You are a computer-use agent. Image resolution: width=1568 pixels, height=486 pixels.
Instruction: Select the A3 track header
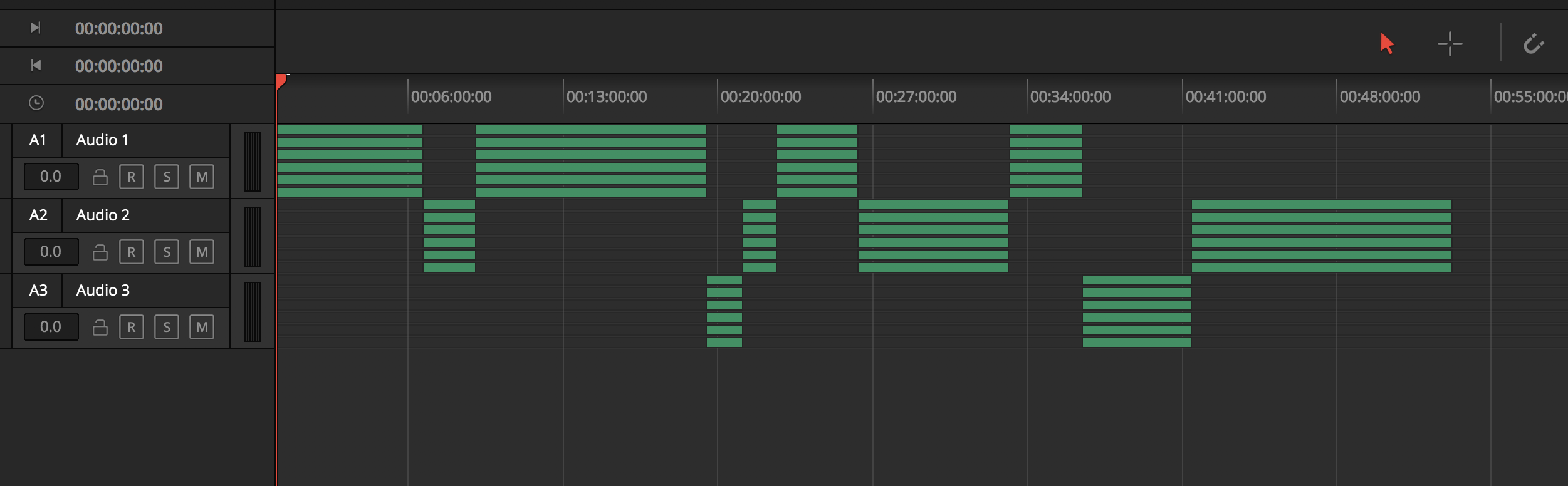point(38,290)
